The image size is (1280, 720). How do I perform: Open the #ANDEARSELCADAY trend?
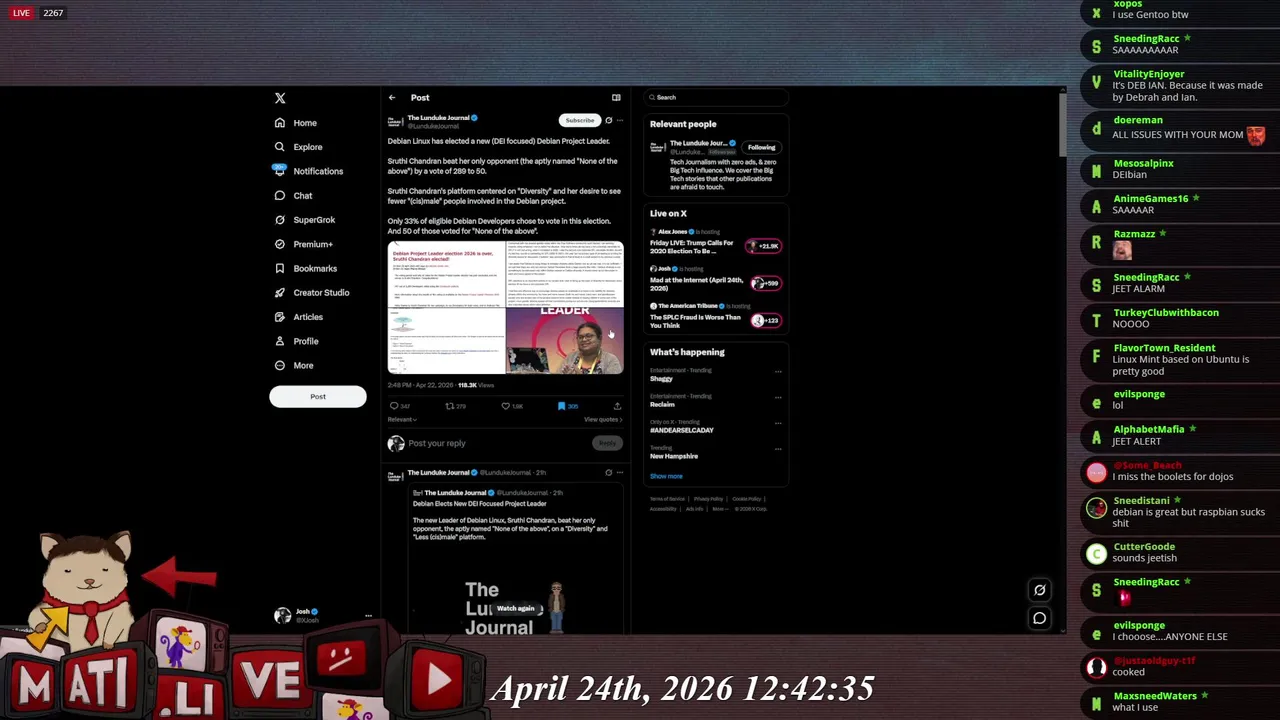click(x=682, y=430)
